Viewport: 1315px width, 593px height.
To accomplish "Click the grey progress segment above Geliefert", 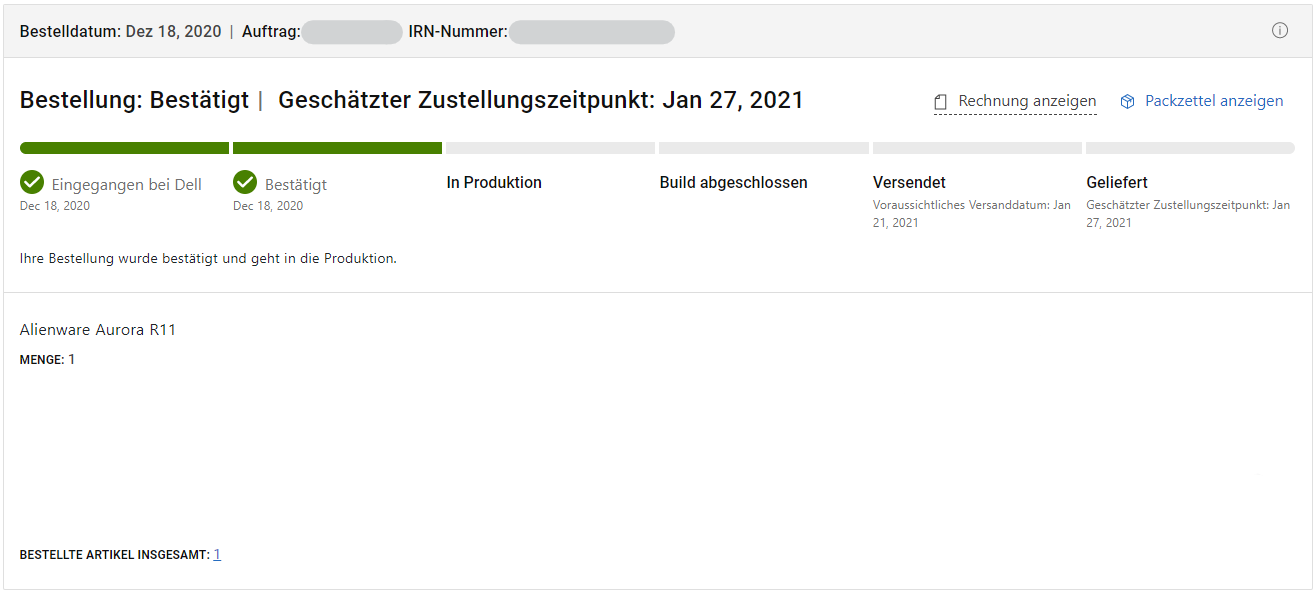I will (1190, 148).
